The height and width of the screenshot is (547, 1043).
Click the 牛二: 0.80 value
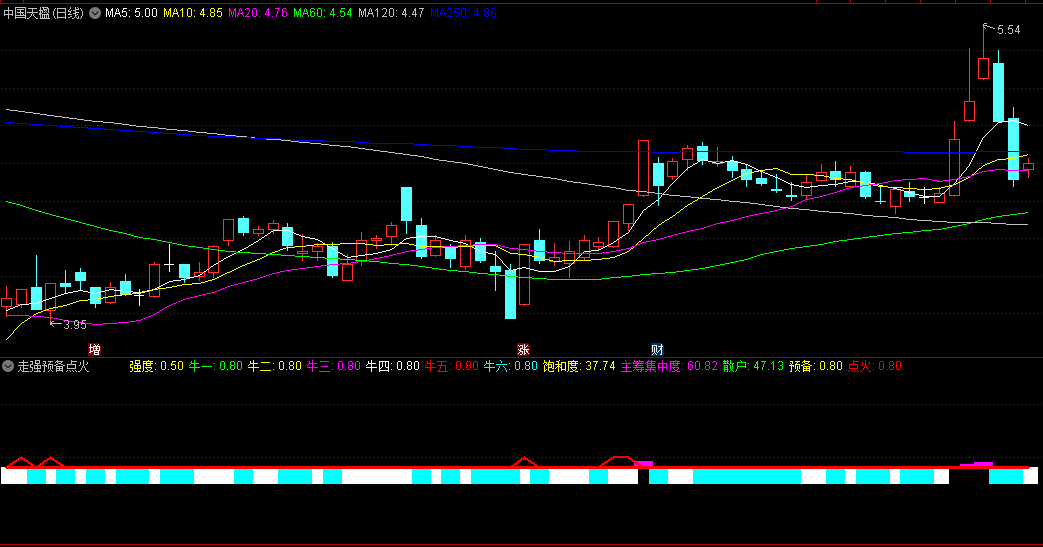click(x=275, y=366)
